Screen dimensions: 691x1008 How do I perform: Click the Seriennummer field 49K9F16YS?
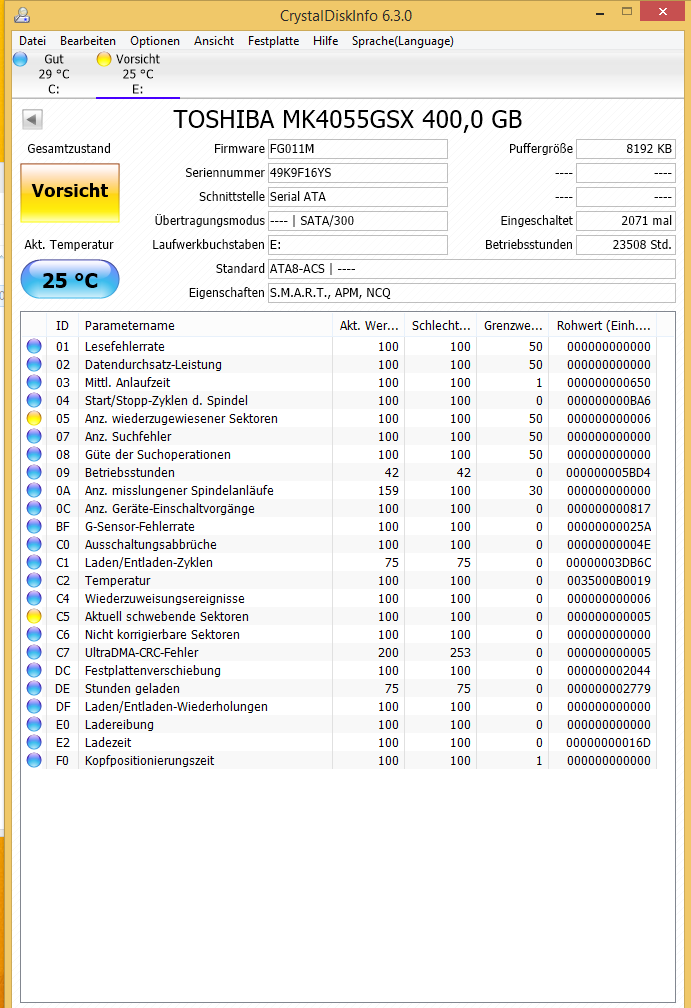click(358, 173)
